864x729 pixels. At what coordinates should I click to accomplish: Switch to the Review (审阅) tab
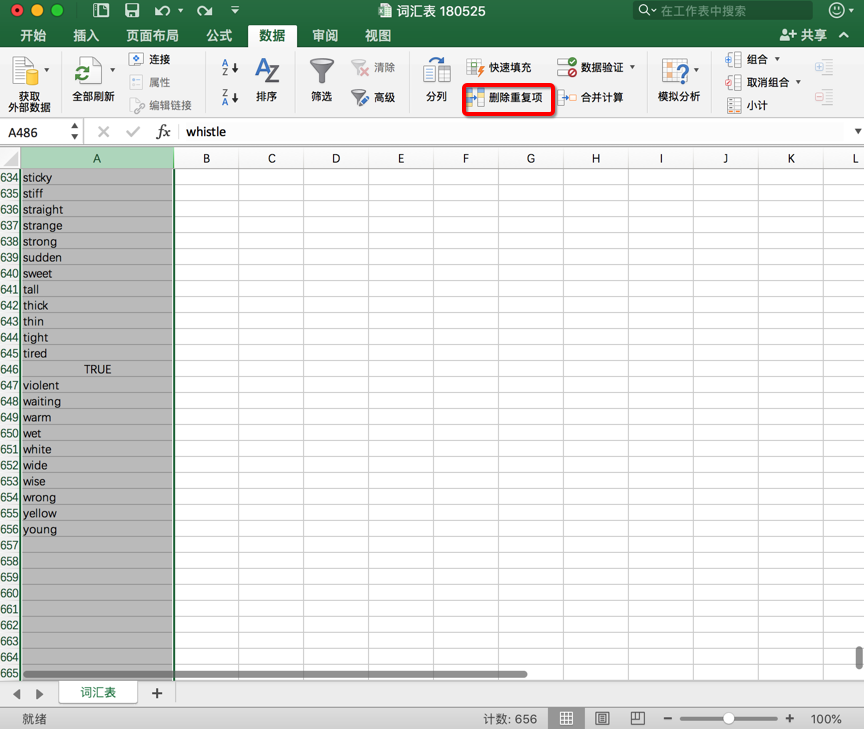tap(325, 36)
